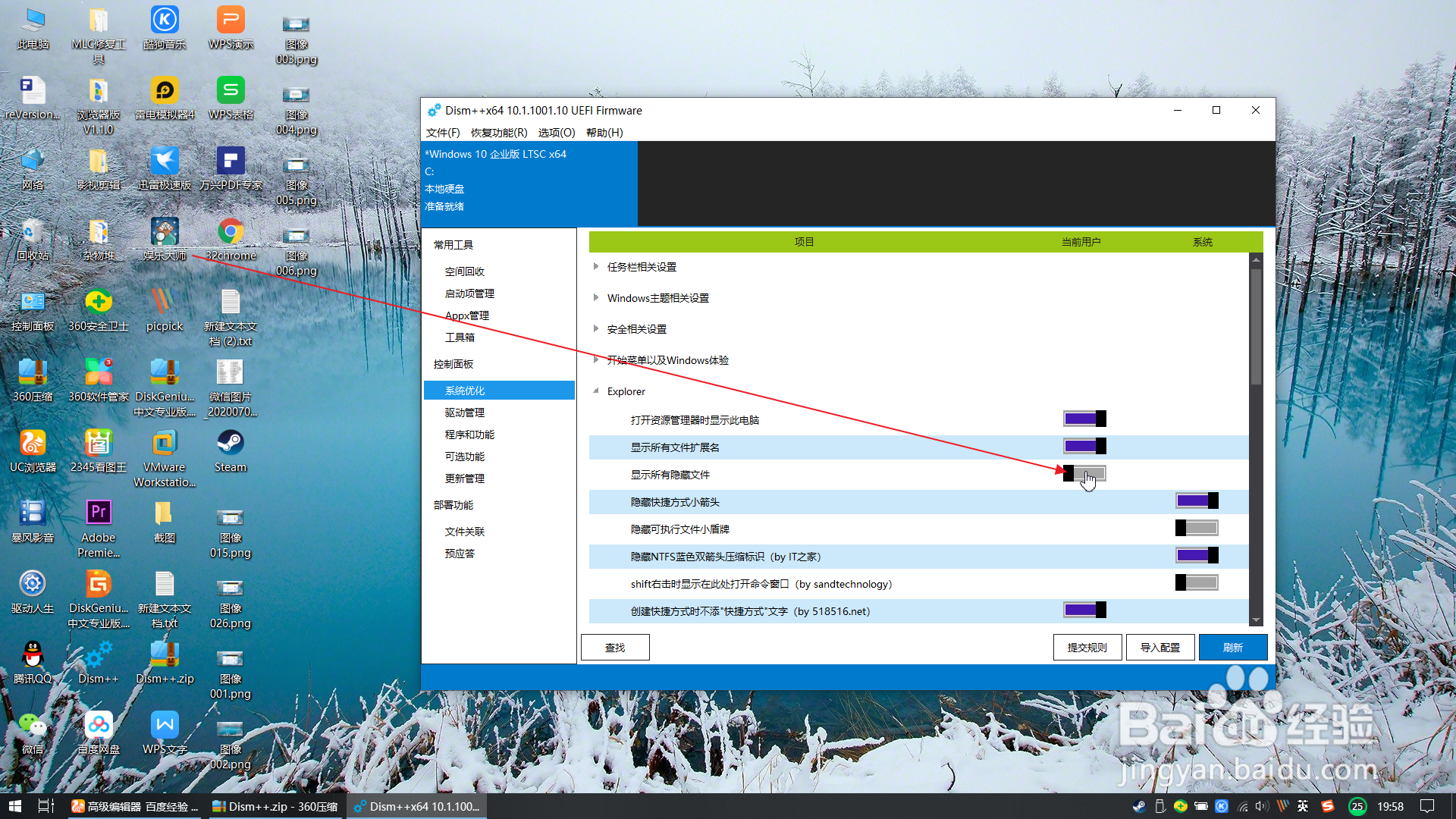The height and width of the screenshot is (819, 1456).
Task: Flip the 隐藏NTFS蓝色双箭头压缩标识 switch
Action: (x=1197, y=555)
